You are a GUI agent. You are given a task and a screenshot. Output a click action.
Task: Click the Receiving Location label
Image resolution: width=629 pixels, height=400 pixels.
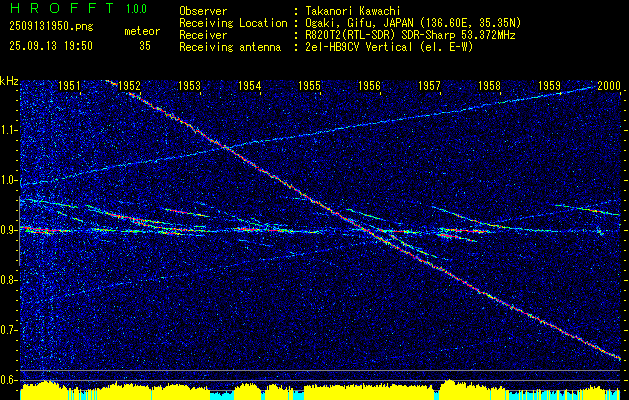233,23
